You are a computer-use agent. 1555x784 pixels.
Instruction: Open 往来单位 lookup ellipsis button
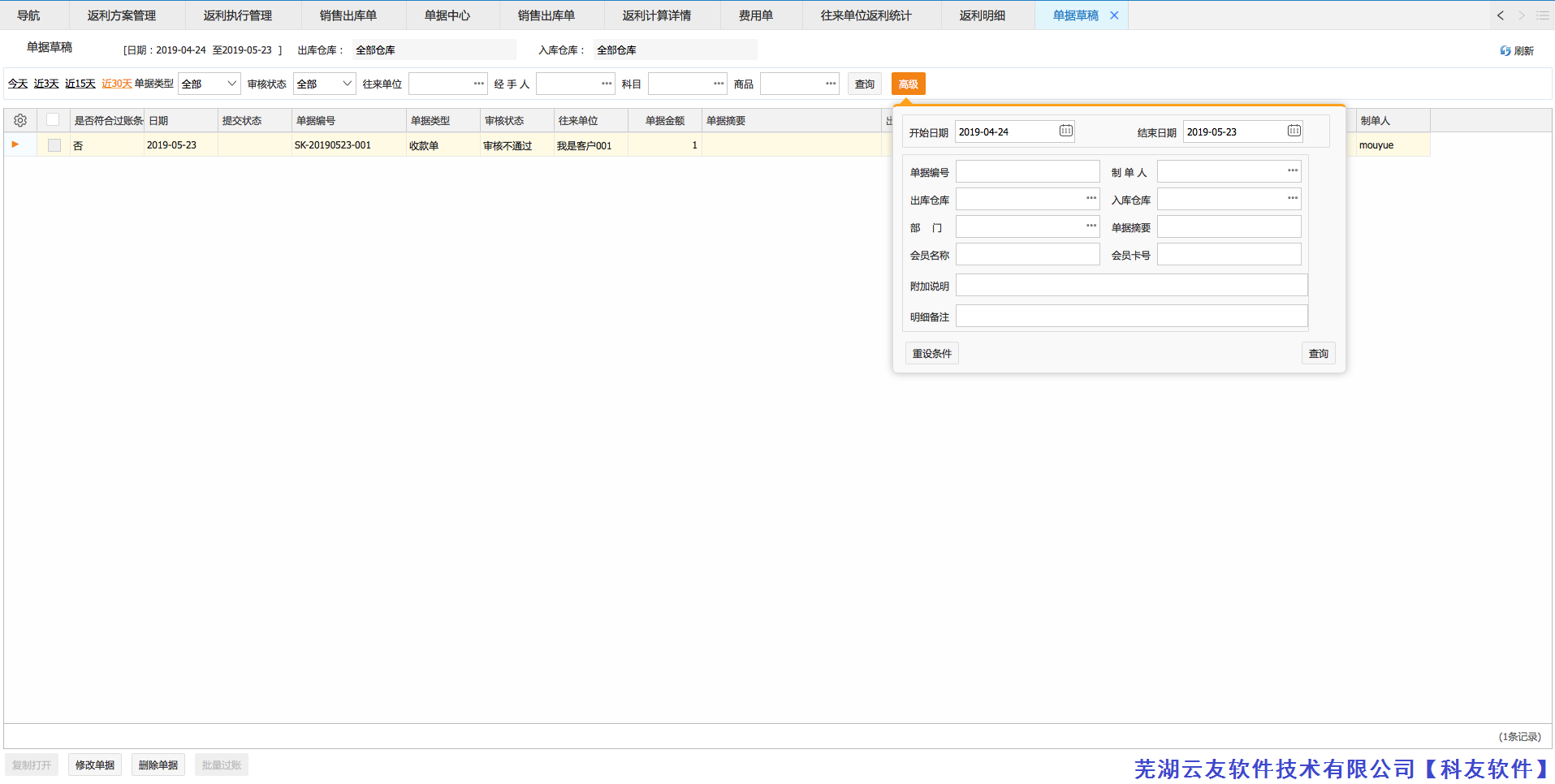pyautogui.click(x=479, y=84)
